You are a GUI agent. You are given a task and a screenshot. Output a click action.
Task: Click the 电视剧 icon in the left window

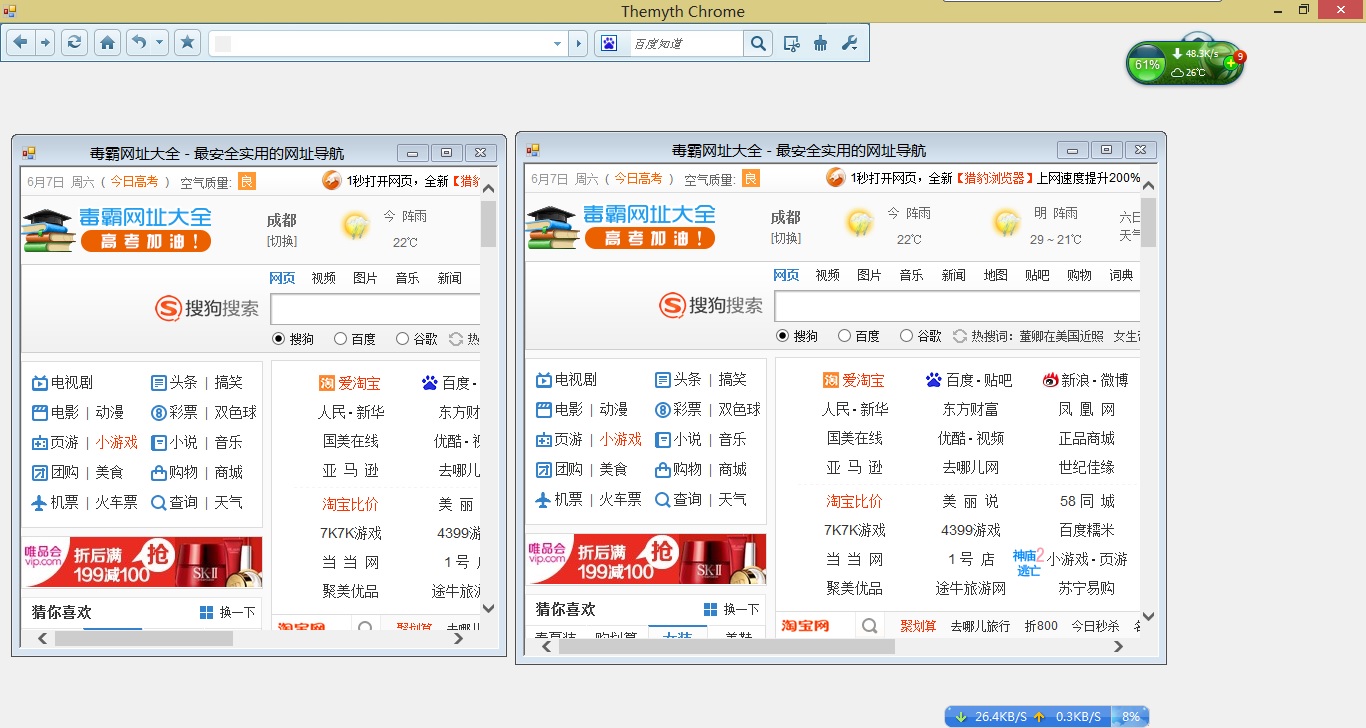tap(39, 383)
